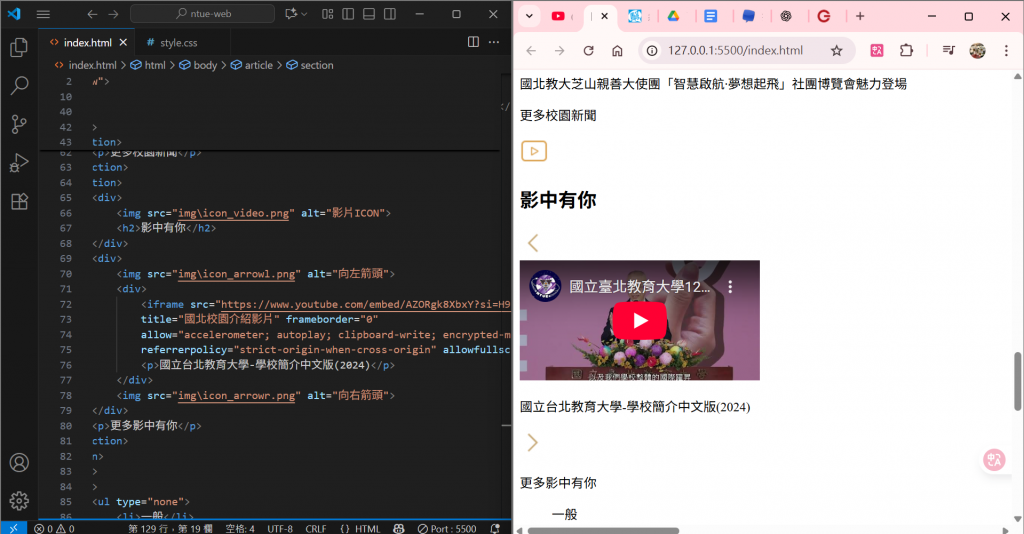This screenshot has height=534, width=1024.
Task: Open the VS Code hamburger menu
Action: (x=43, y=14)
